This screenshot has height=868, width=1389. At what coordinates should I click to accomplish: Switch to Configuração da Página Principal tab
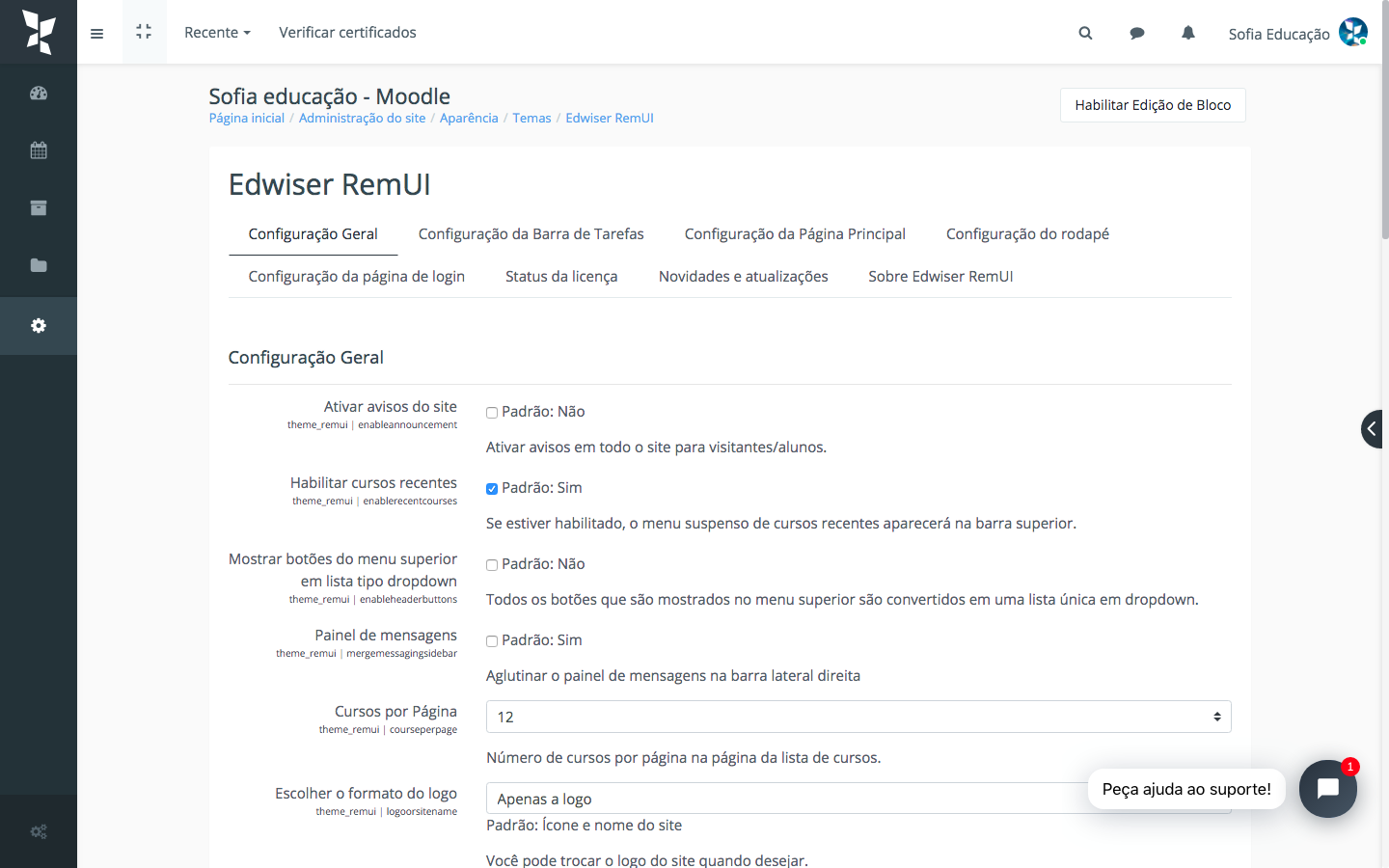(795, 233)
